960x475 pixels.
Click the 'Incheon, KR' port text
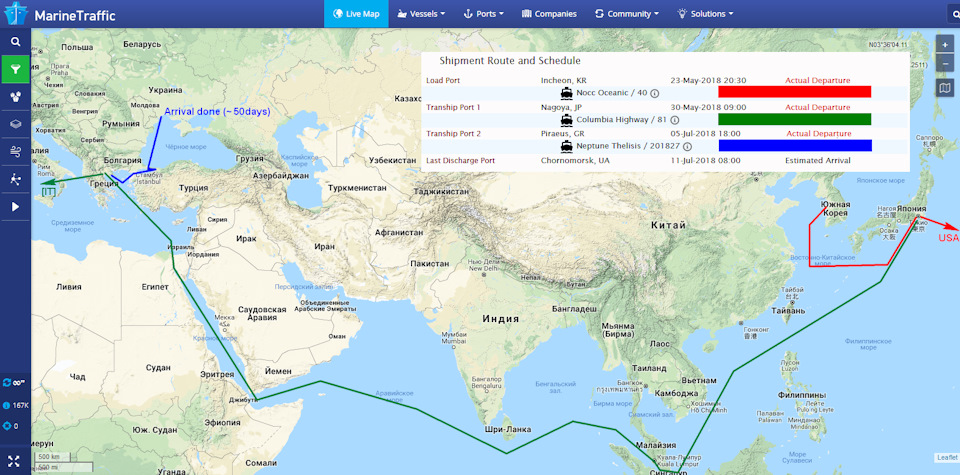point(563,80)
